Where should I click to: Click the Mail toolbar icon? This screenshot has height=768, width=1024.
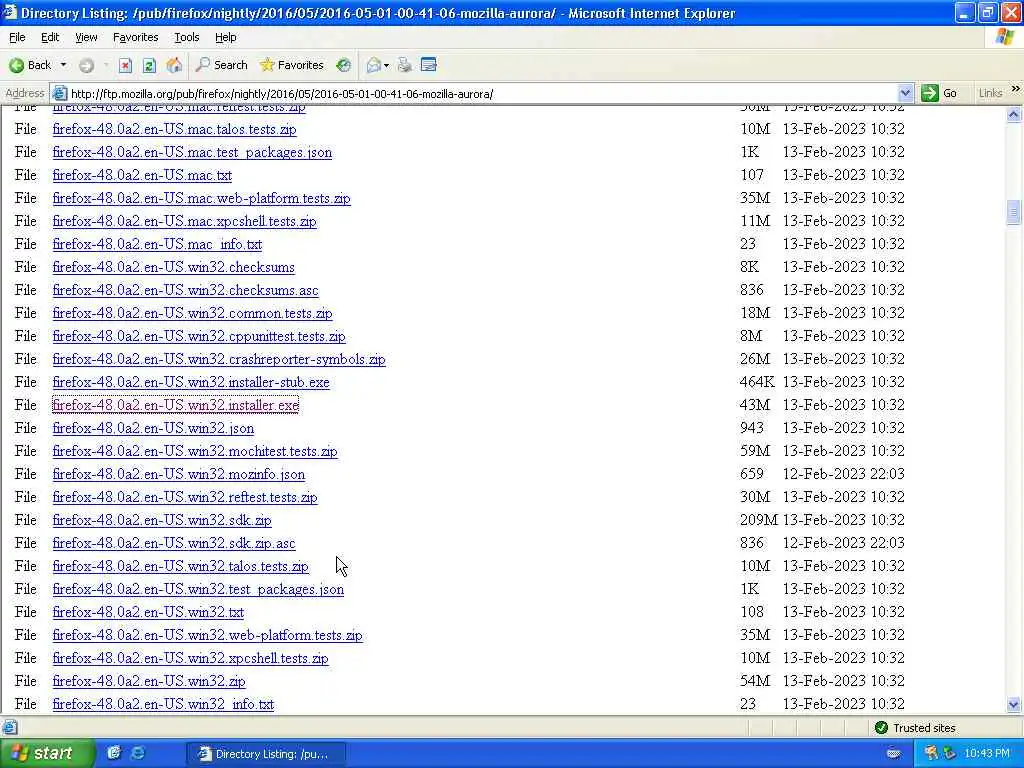pos(374,65)
